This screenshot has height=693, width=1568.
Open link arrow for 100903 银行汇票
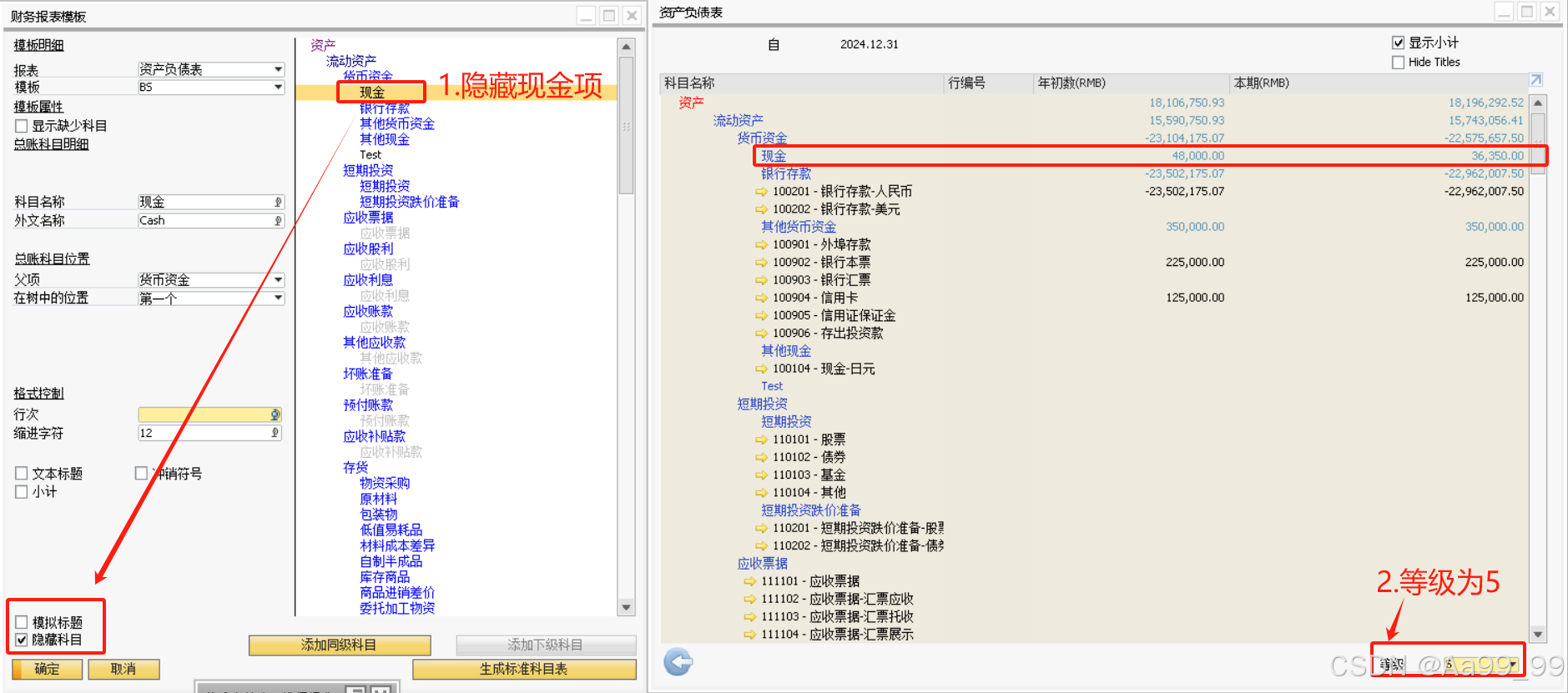(761, 280)
